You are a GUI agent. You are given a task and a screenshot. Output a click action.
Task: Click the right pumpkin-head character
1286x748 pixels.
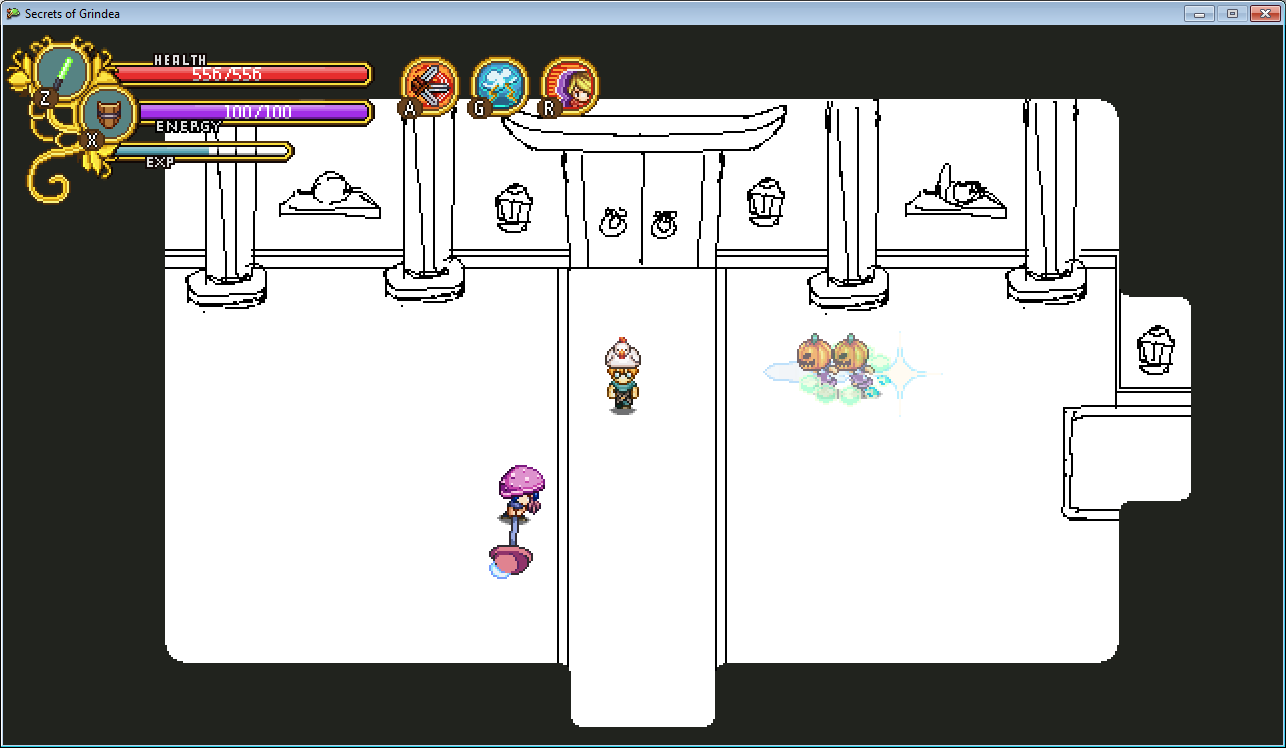tap(852, 363)
